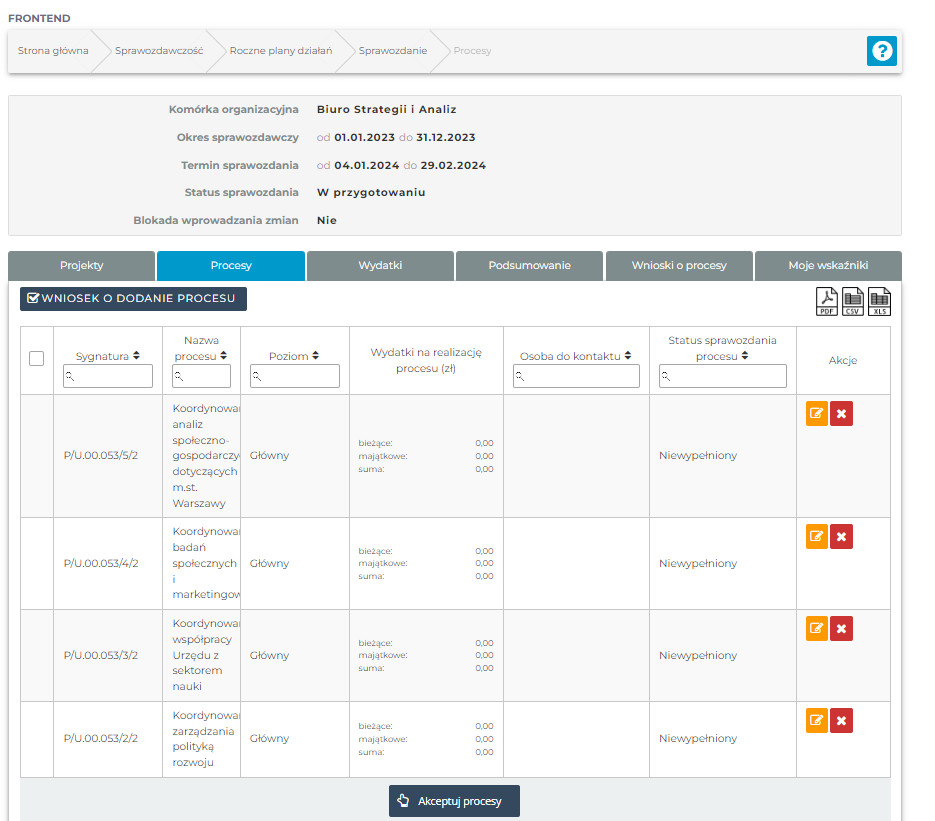Export the table to XLS
Image resolution: width=935 pixels, height=821 pixels.
click(879, 301)
